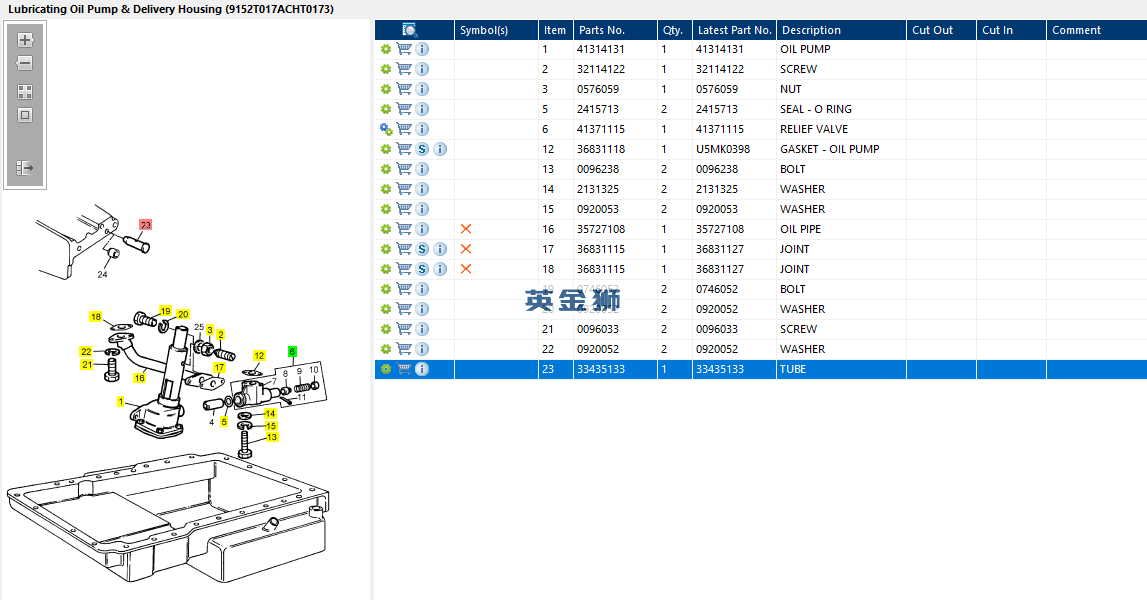Screen dimensions: 1147x600
Task: Click the search icon in table header
Action: click(x=410, y=30)
